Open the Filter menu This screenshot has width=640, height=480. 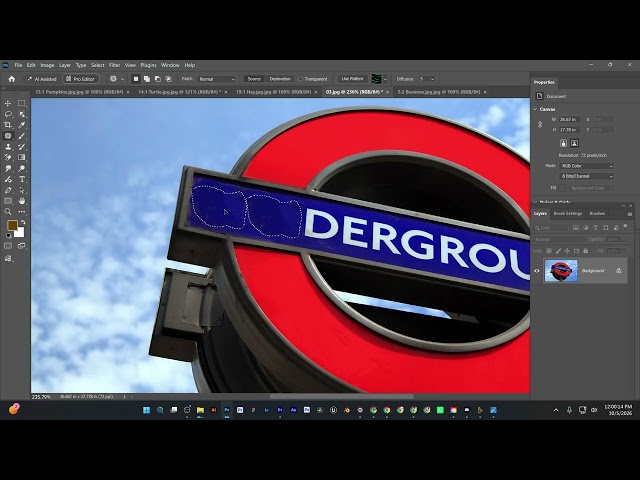tap(114, 65)
